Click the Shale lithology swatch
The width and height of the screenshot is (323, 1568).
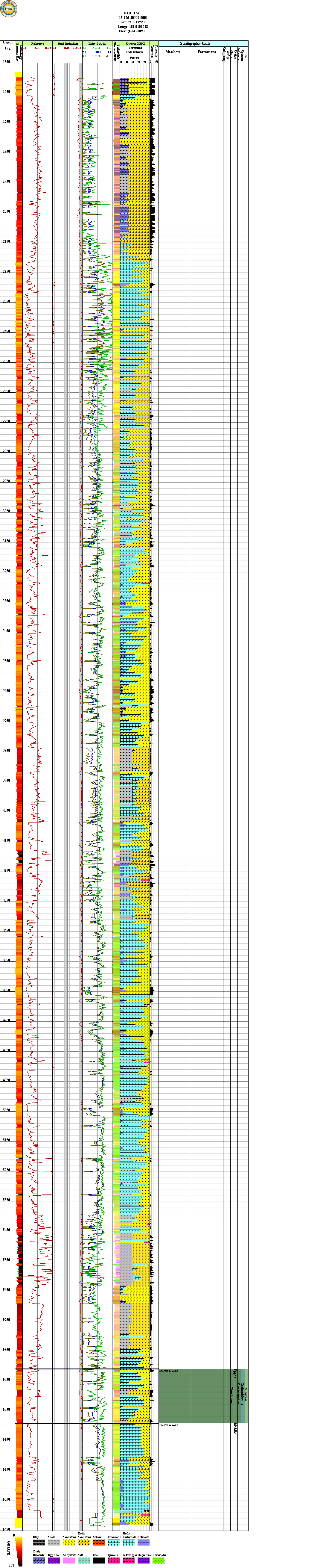pos(54,1543)
